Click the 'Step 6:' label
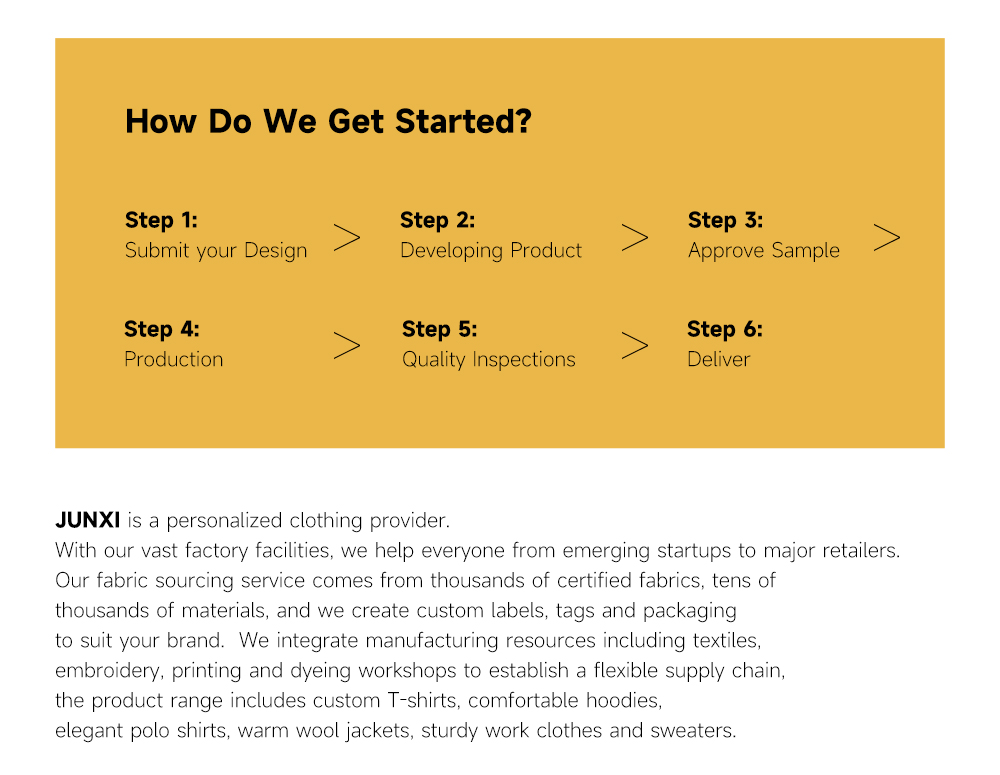This screenshot has width=1000, height=775. click(x=724, y=329)
